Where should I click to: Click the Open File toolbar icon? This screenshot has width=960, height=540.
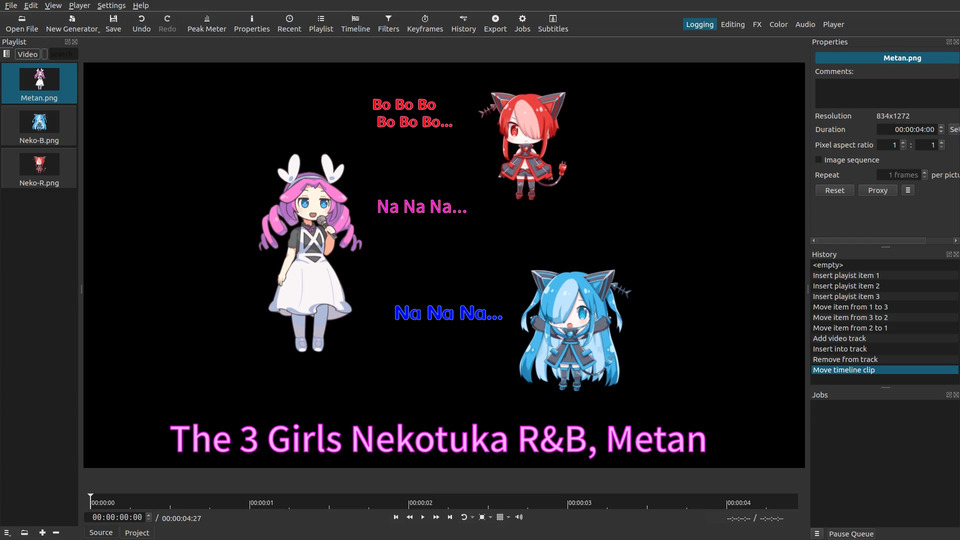tap(21, 24)
